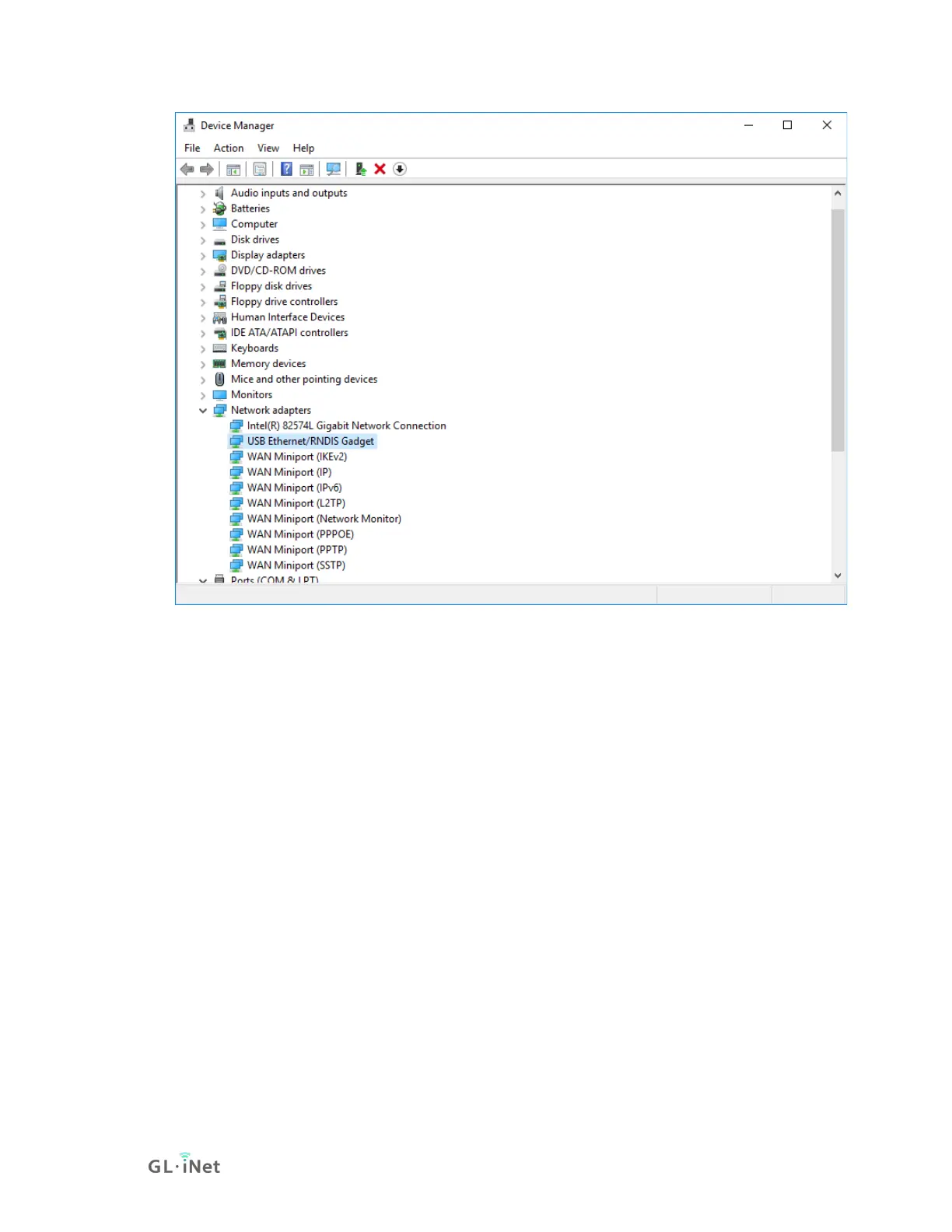Click the Mice and other pointing devices icon
952x1232 pixels.
(220, 380)
